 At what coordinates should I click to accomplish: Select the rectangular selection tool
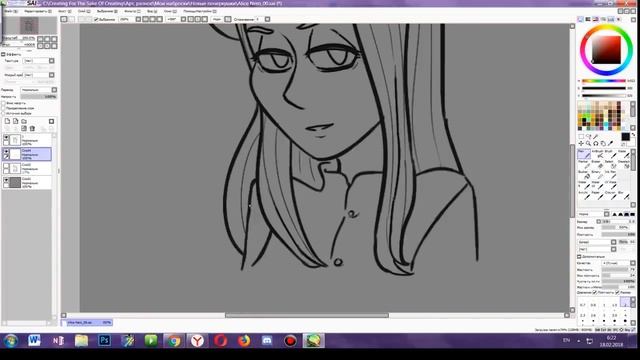click(x=581, y=137)
